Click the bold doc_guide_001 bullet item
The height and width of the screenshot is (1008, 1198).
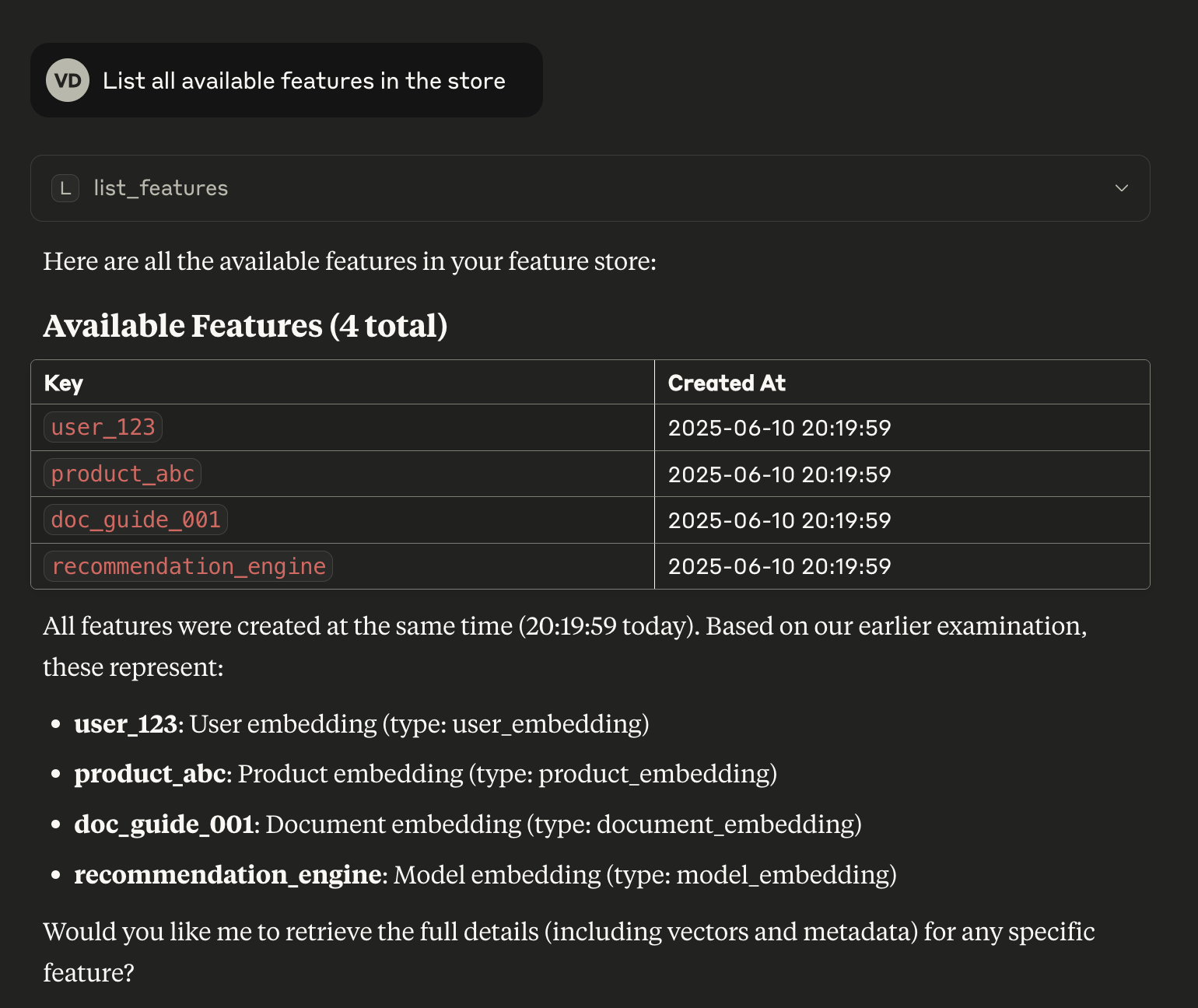tap(164, 824)
